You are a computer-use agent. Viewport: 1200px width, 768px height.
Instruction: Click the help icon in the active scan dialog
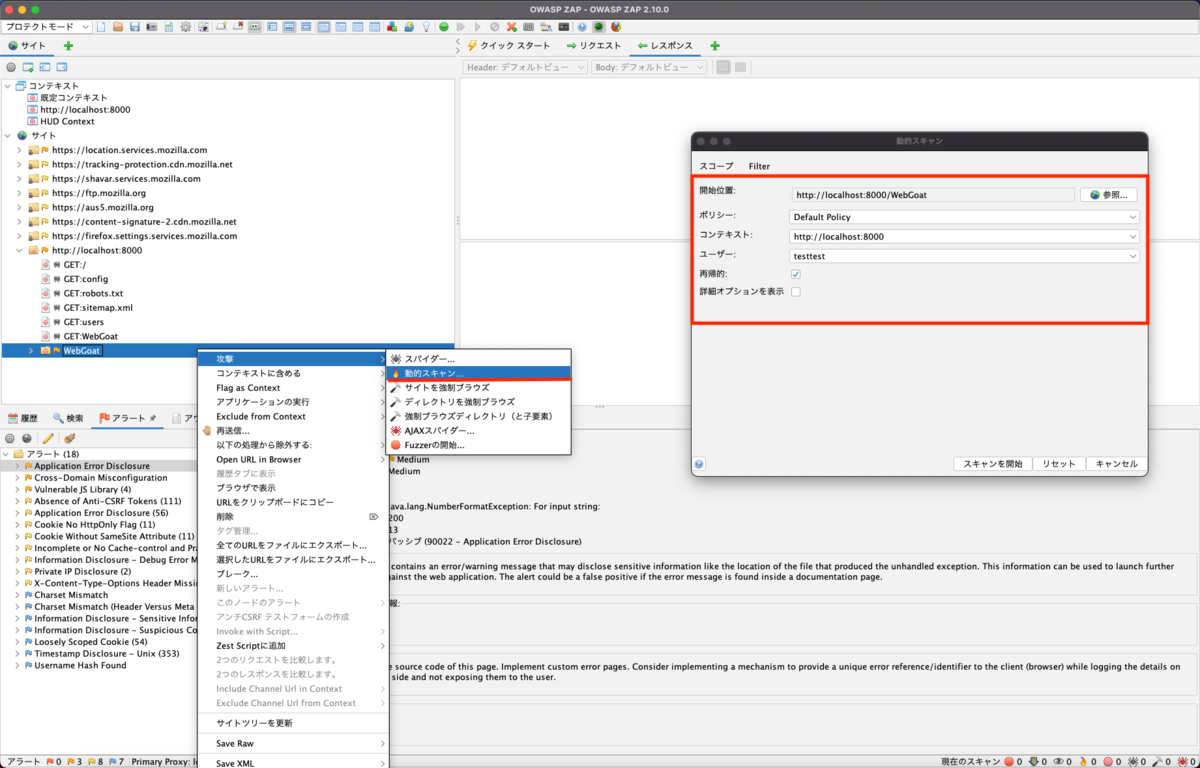699,464
